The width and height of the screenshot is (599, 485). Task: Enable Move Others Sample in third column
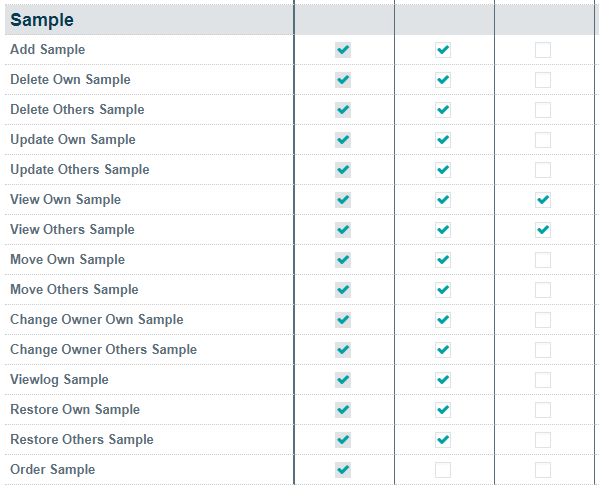543,290
